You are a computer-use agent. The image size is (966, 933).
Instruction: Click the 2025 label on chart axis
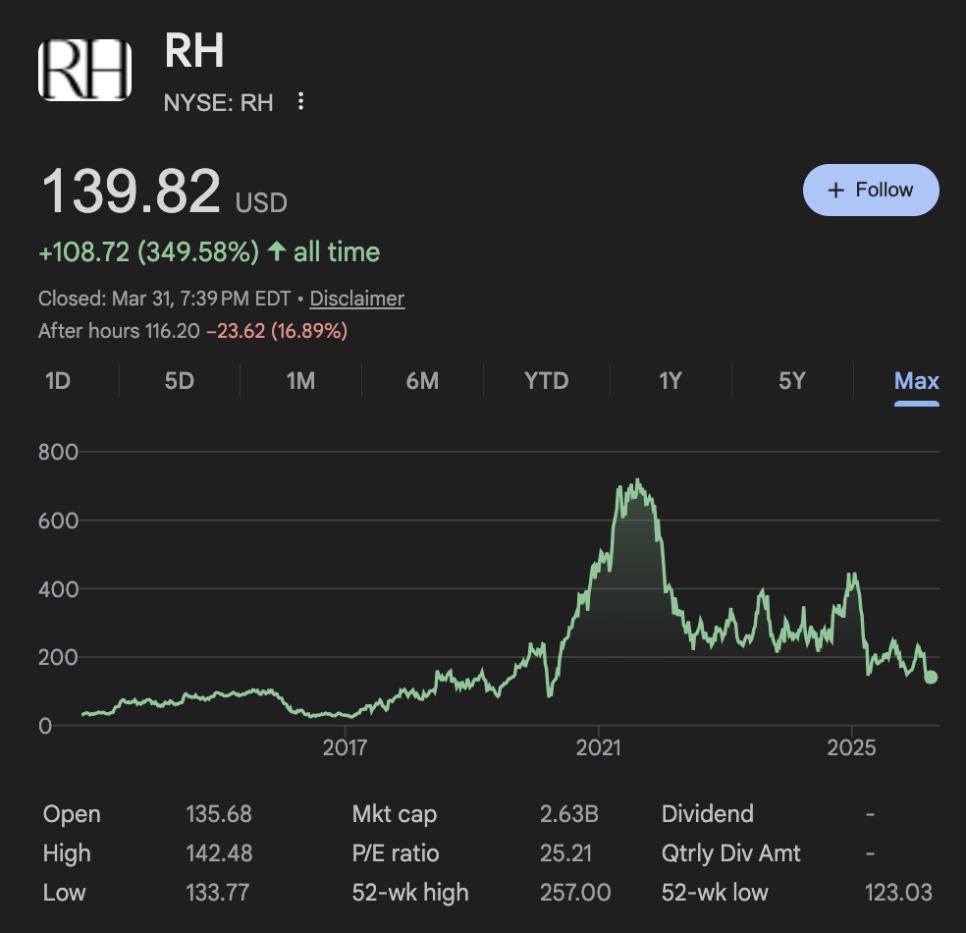pyautogui.click(x=851, y=748)
